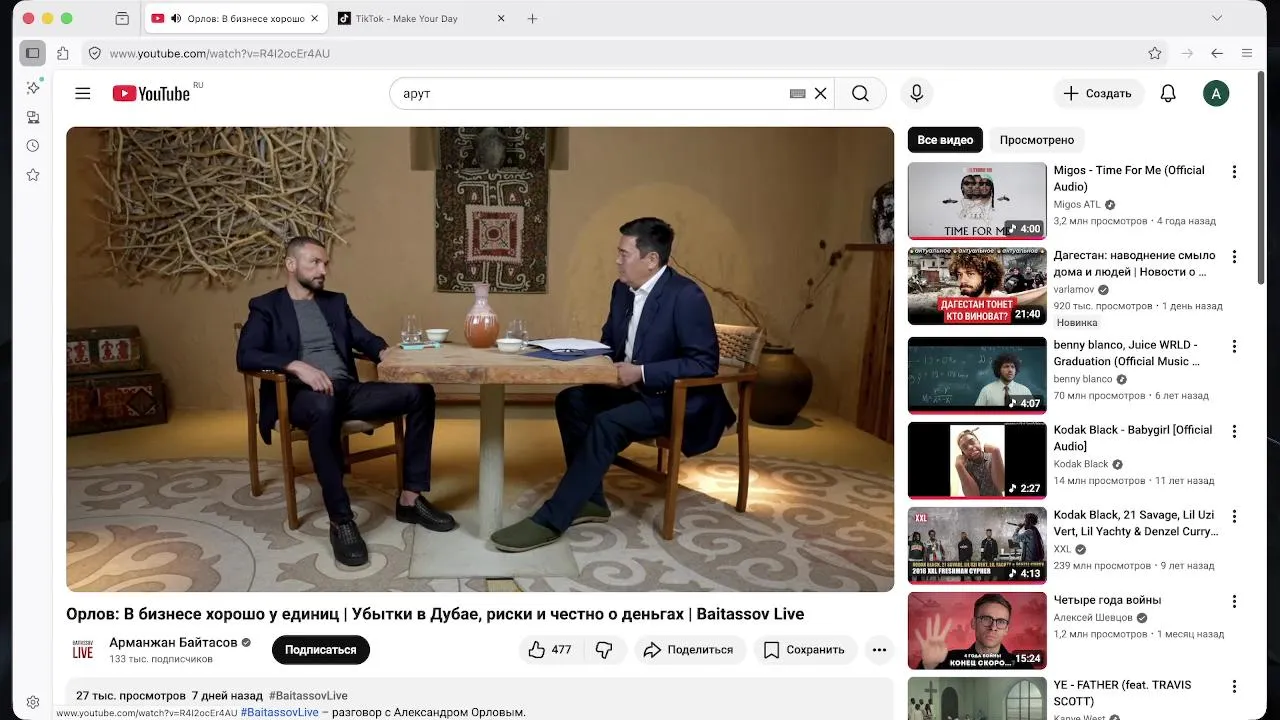This screenshot has width=1280, height=720.
Task: Click the Алексей Шевцов channel name
Action: point(1093,619)
